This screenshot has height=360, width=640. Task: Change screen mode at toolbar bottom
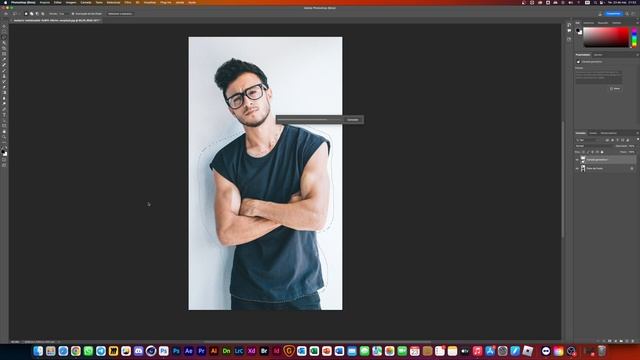[4, 165]
